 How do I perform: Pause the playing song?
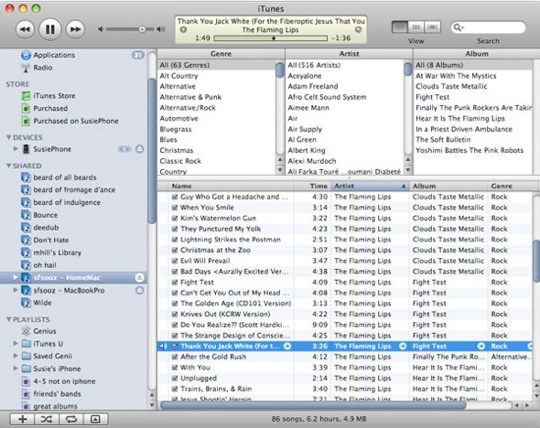(x=50, y=29)
